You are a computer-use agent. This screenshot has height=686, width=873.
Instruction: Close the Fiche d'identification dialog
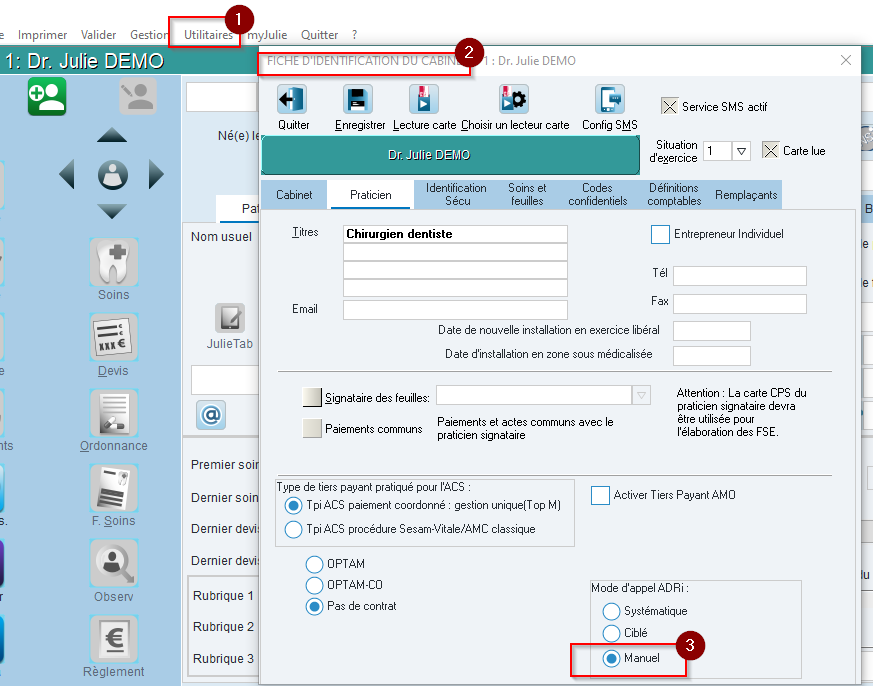coord(846,60)
